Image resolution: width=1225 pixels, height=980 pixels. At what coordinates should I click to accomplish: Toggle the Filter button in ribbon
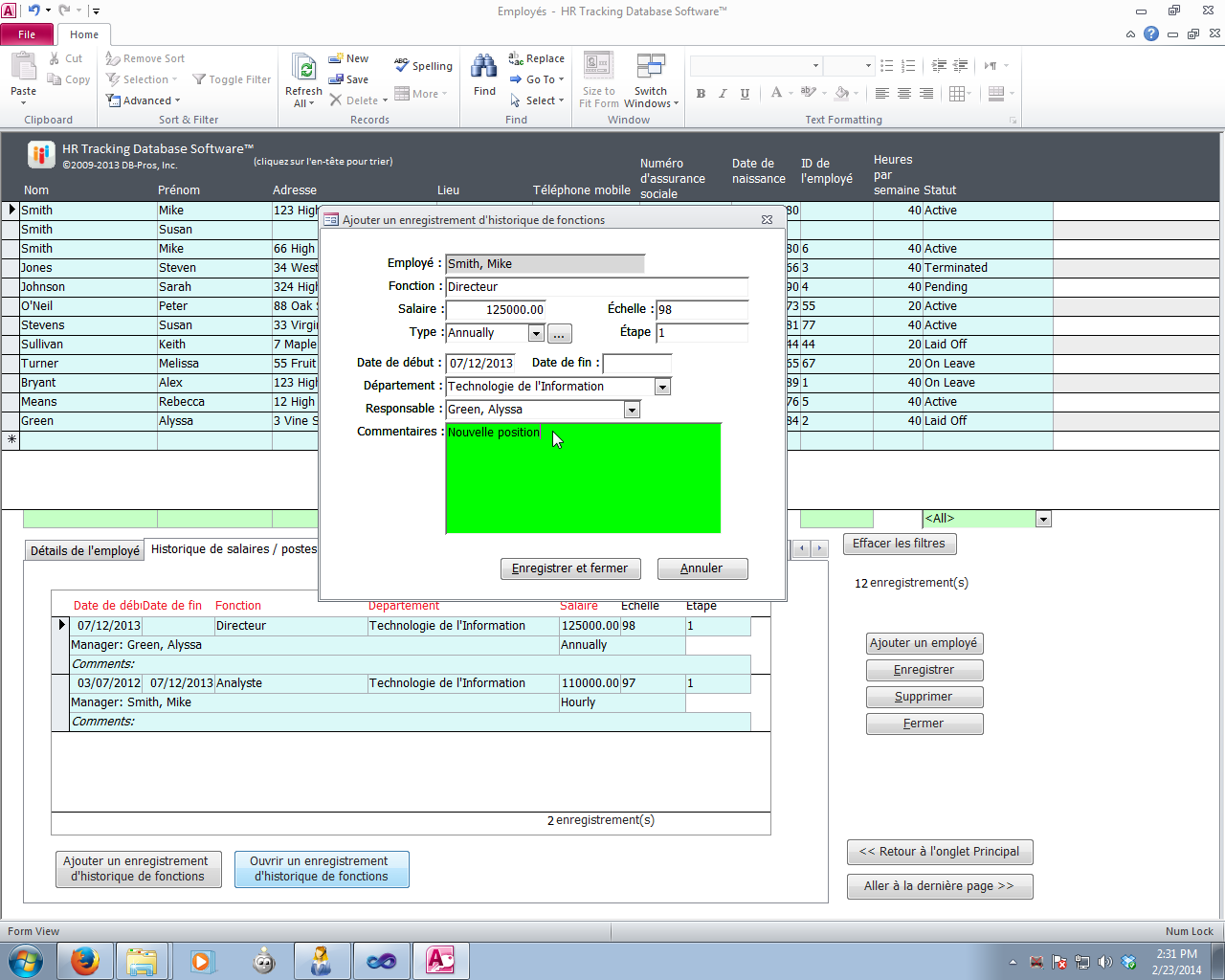[x=232, y=79]
